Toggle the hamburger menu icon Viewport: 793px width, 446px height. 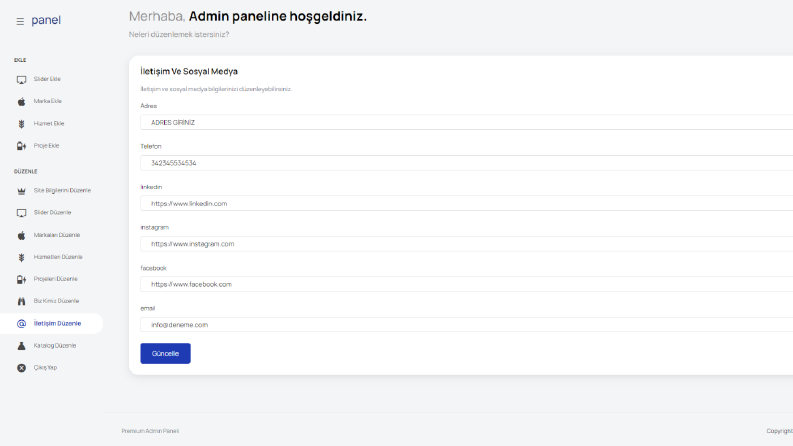[x=20, y=21]
